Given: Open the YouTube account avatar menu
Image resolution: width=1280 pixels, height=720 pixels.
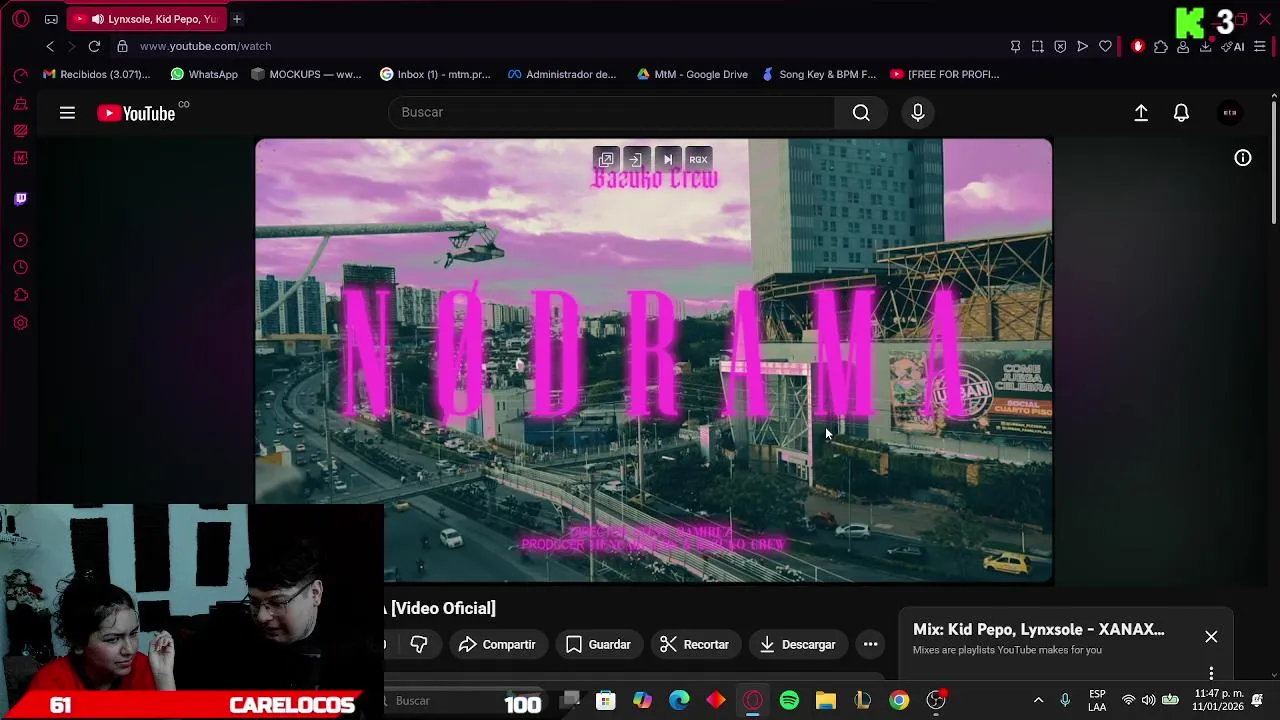Looking at the screenshot, I should [x=1230, y=113].
